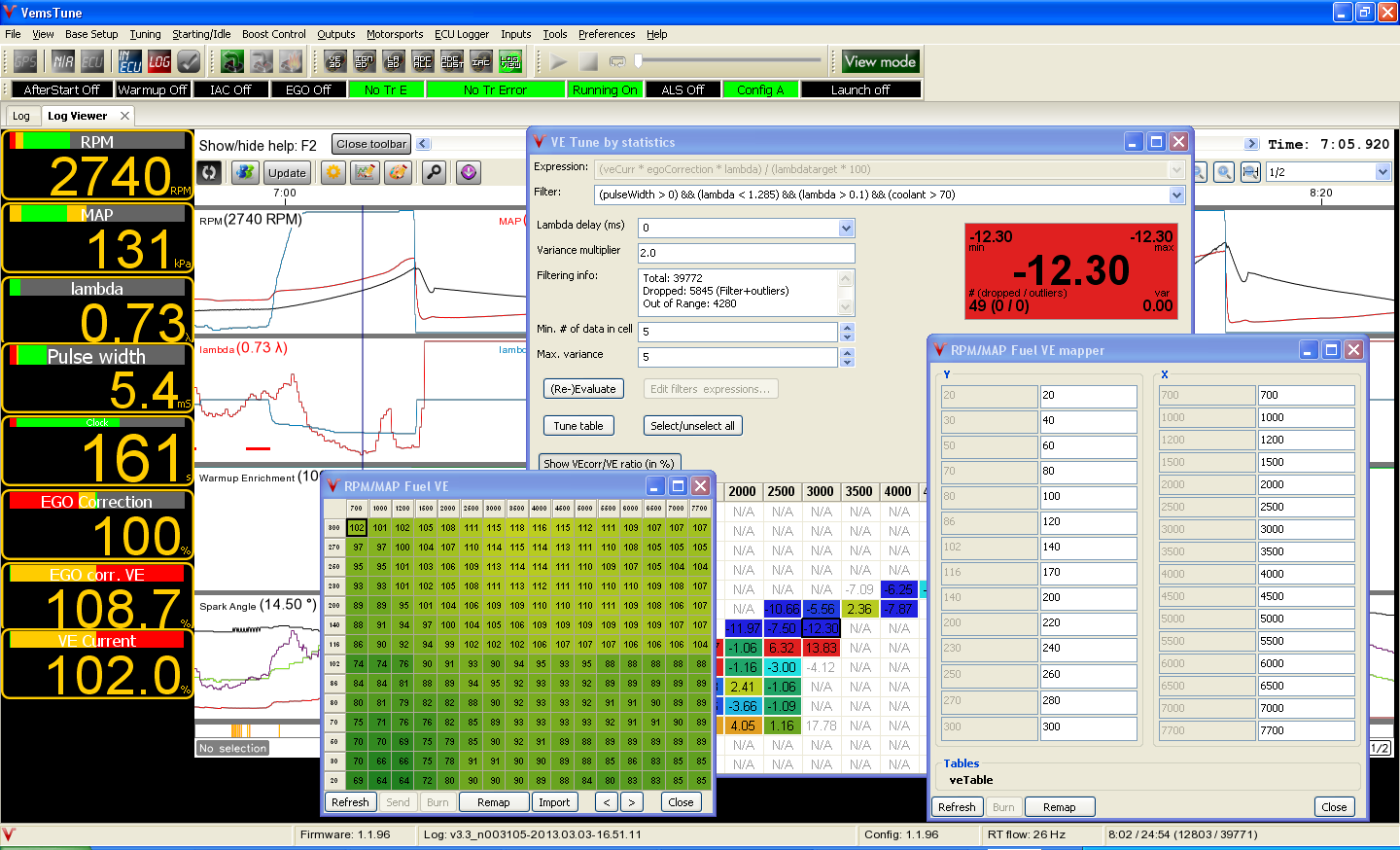Open the ECU Logger menu
The width and height of the screenshot is (1400, 850).
coord(462,34)
